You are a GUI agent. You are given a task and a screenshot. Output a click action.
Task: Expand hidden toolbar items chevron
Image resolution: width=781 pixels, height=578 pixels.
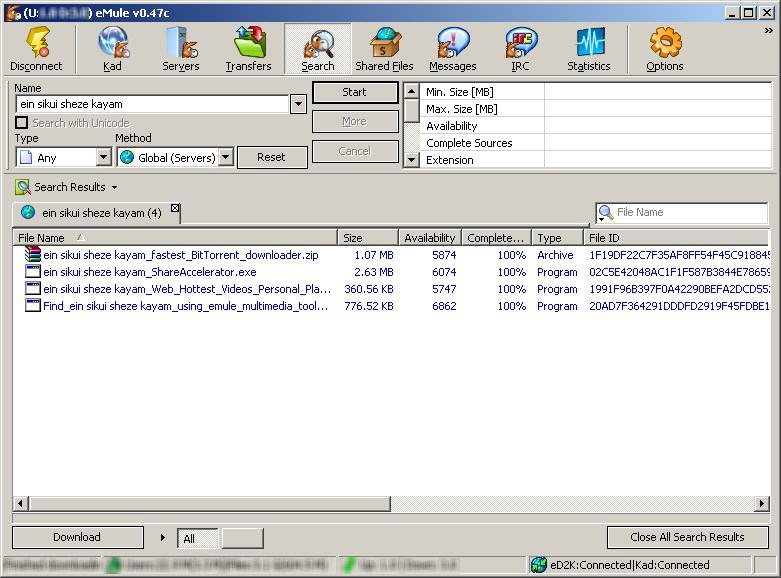(769, 31)
